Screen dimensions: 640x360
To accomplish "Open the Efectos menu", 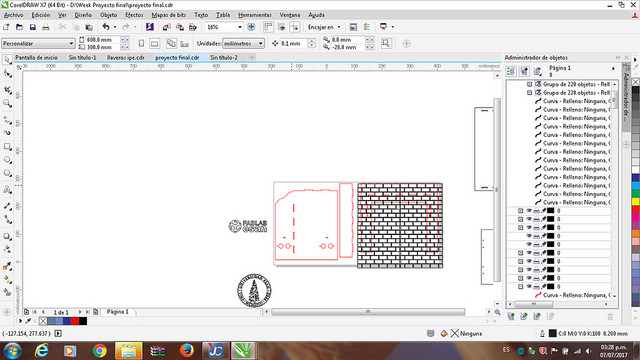I will coord(134,15).
